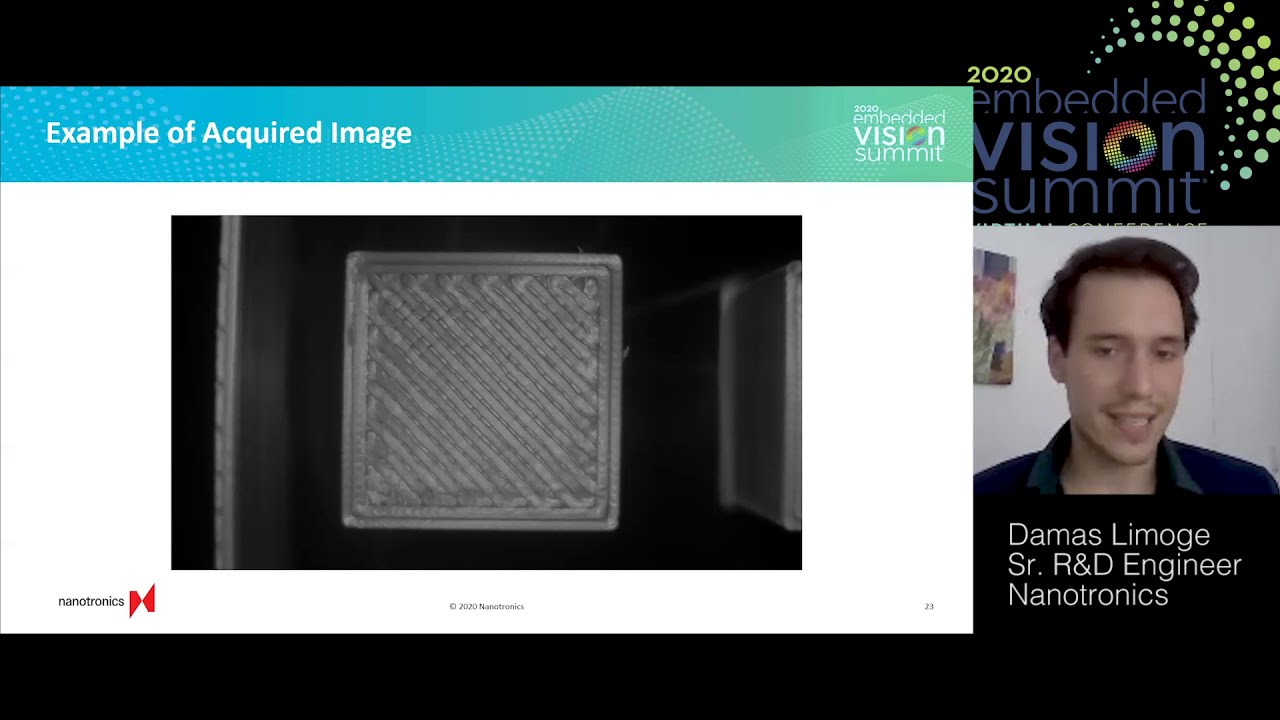Click the colorful O in large VISION logo
This screenshot has height=720, width=1280.
point(1130,146)
